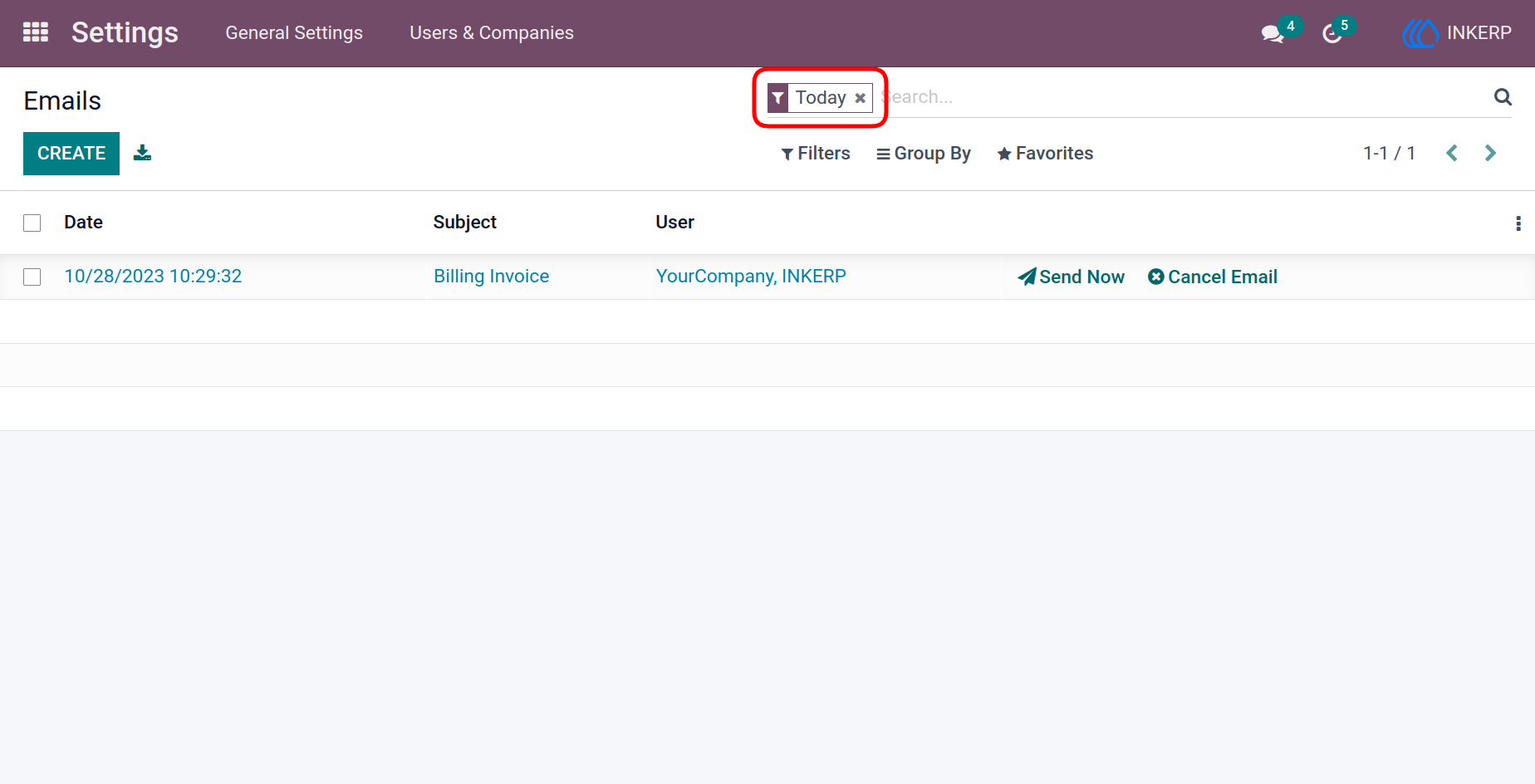Click Send Now for Billing Invoice
This screenshot has width=1535, height=784.
1071,277
